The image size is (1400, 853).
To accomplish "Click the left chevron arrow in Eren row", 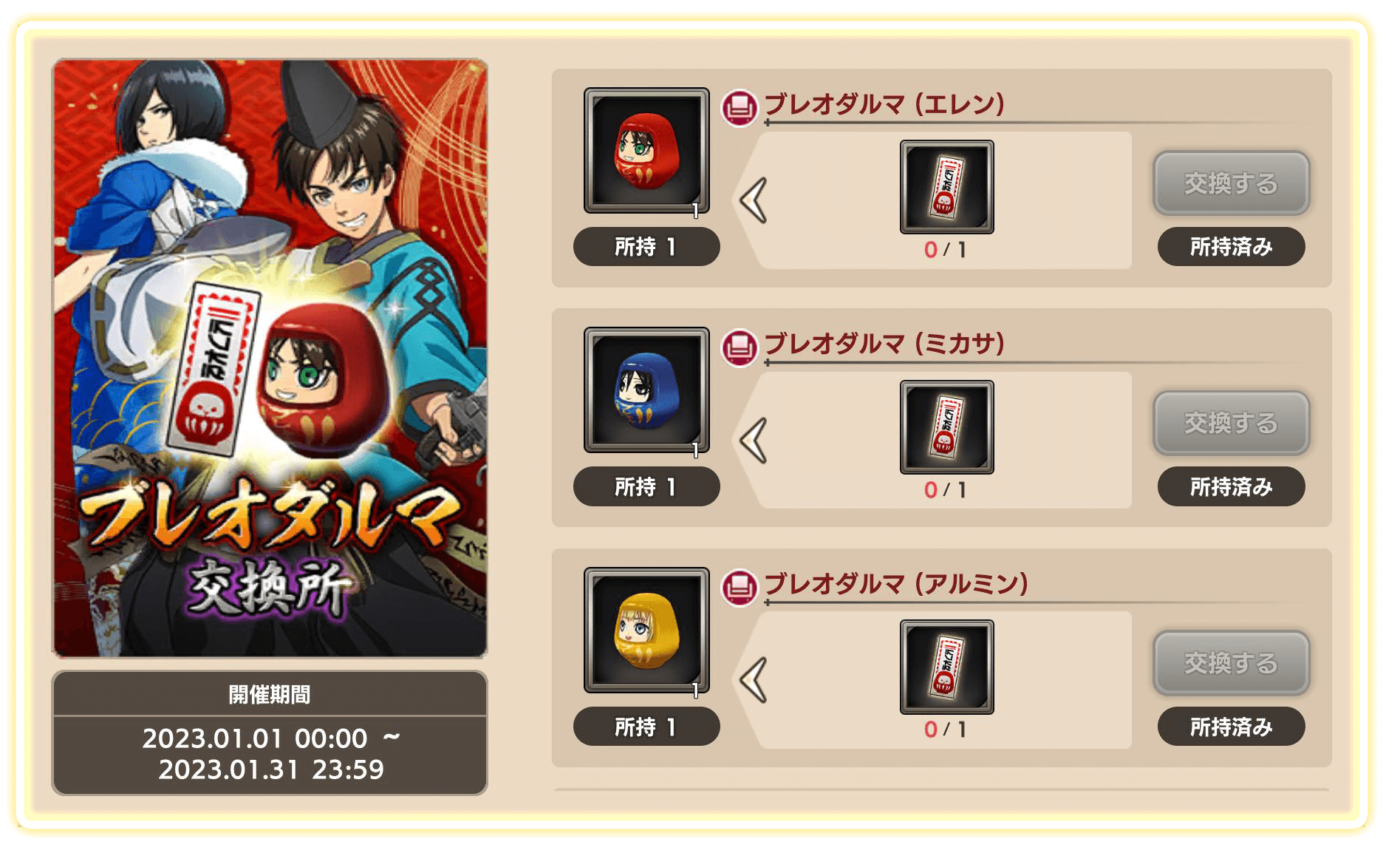I will (x=754, y=200).
